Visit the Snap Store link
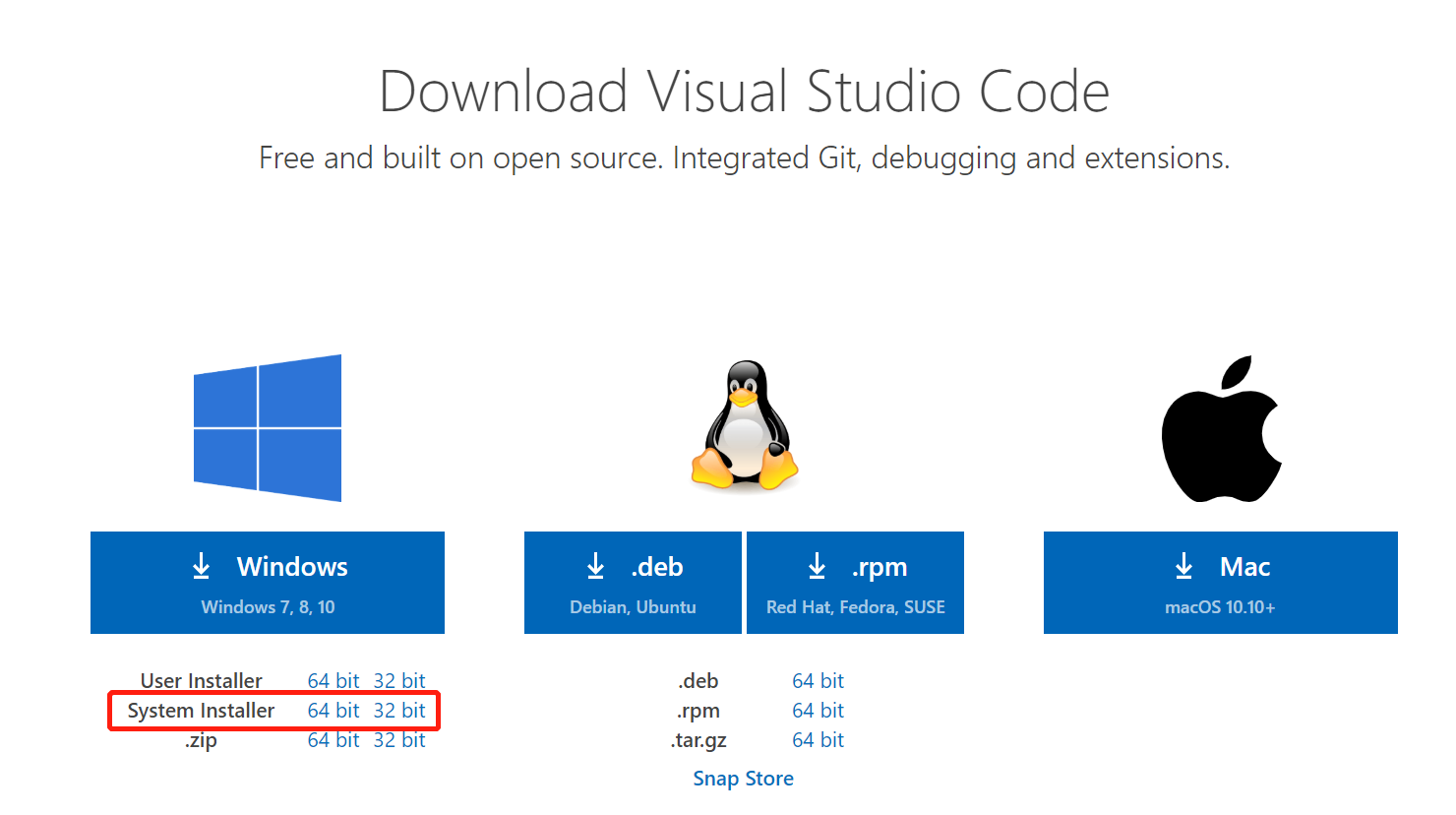 (x=744, y=779)
